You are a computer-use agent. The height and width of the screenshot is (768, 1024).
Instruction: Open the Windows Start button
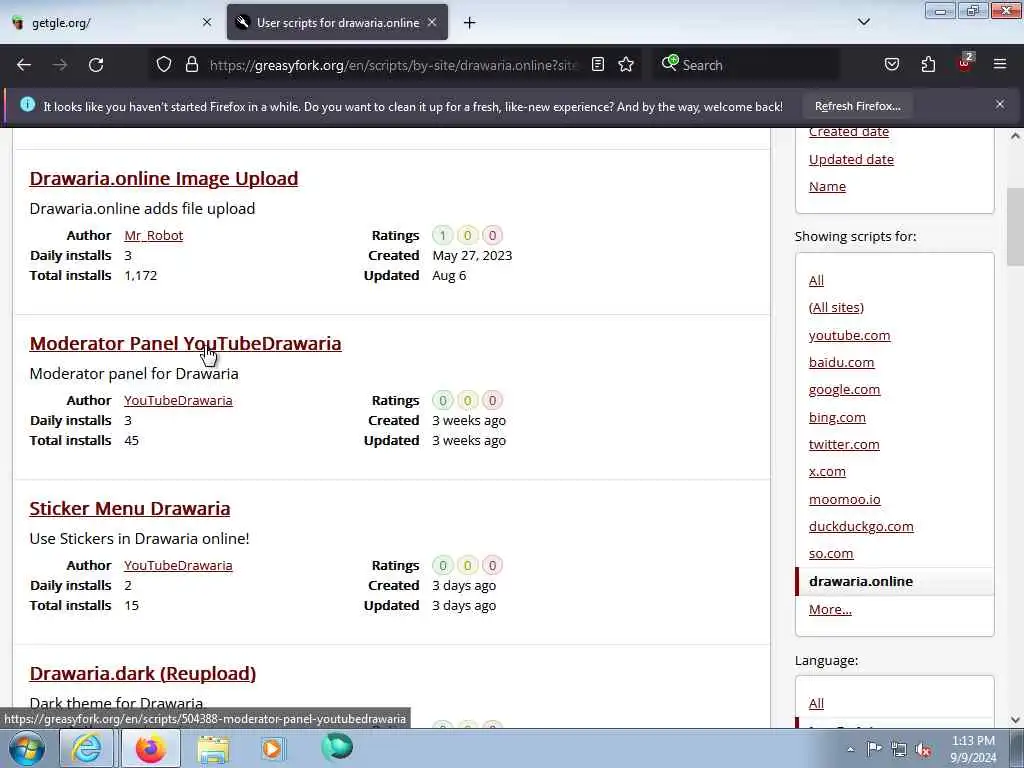pyautogui.click(x=27, y=748)
